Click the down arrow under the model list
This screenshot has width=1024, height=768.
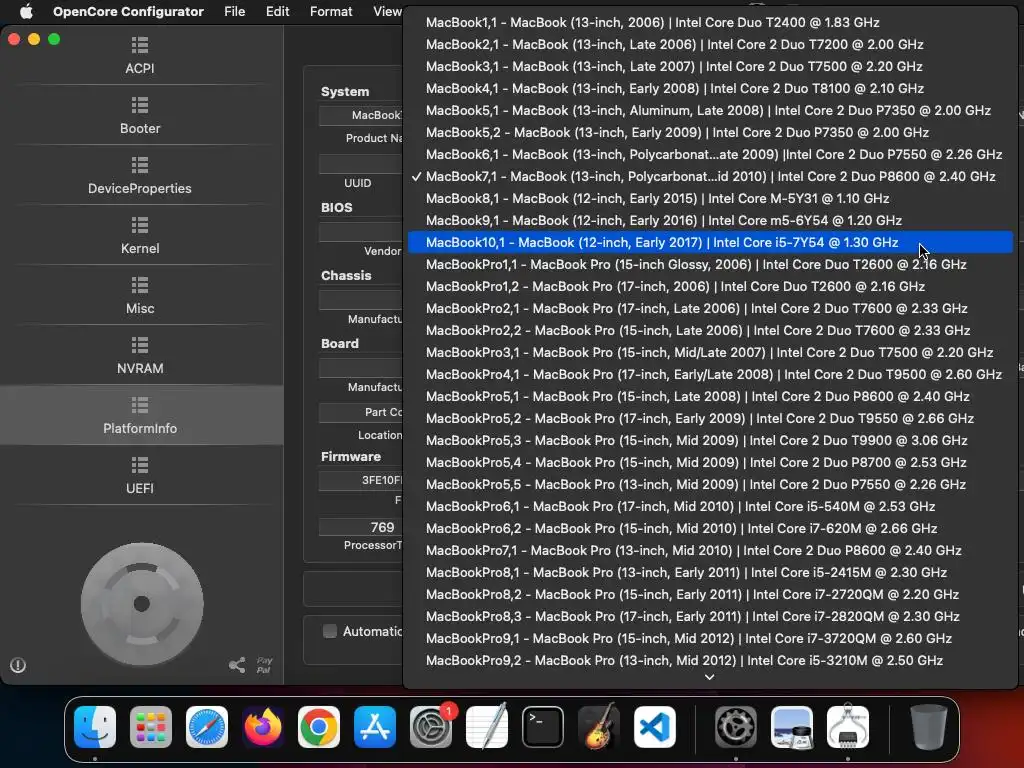pos(709,677)
